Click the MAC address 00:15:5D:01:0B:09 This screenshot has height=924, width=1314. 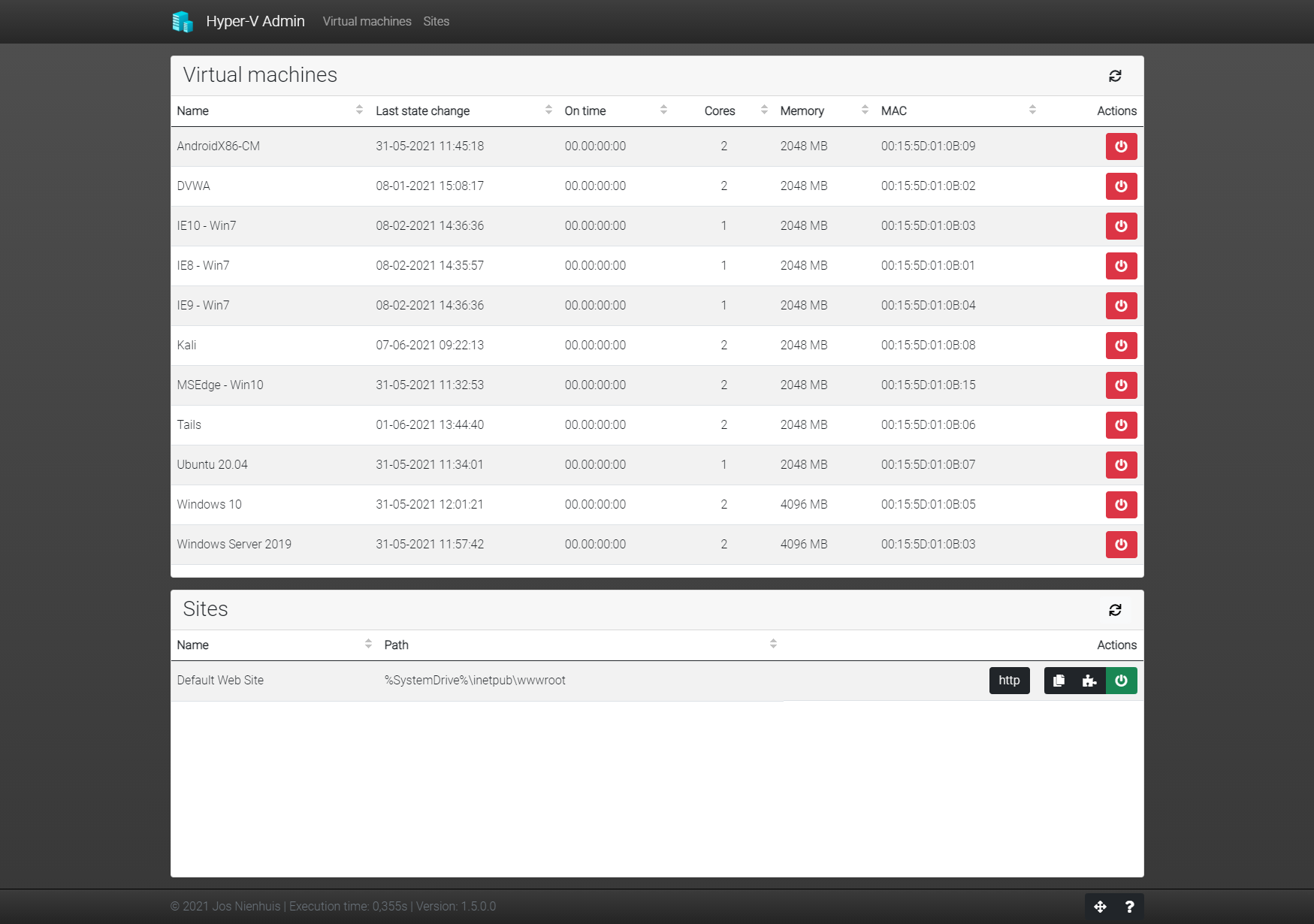point(929,146)
